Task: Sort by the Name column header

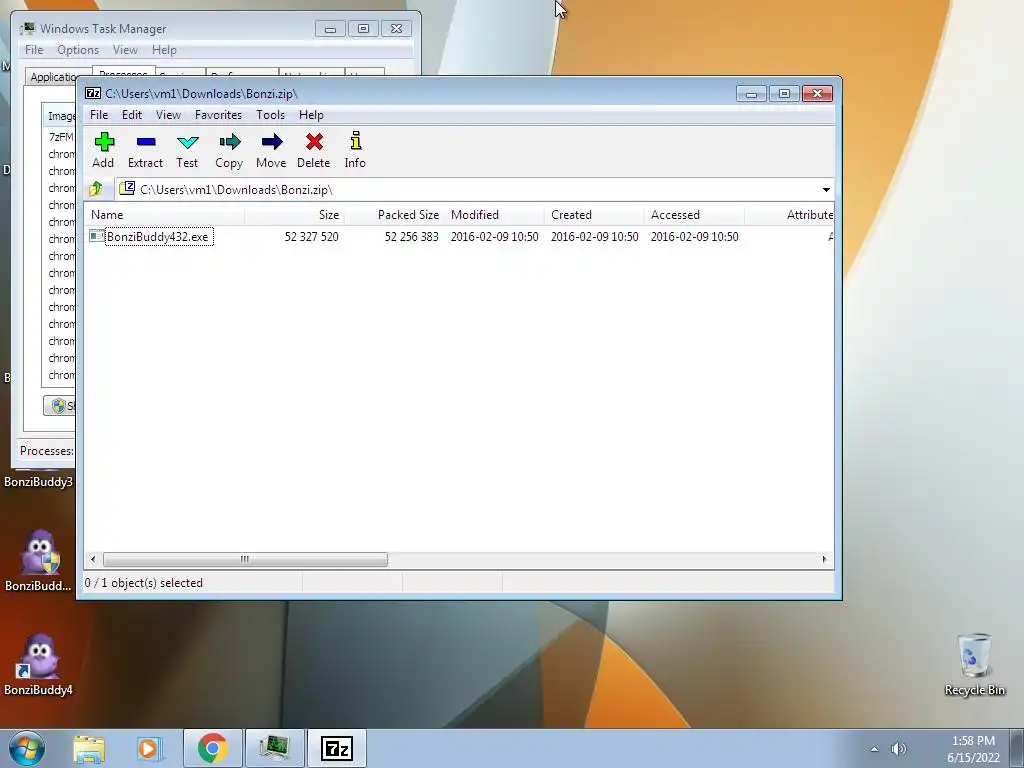Action: [x=164, y=215]
